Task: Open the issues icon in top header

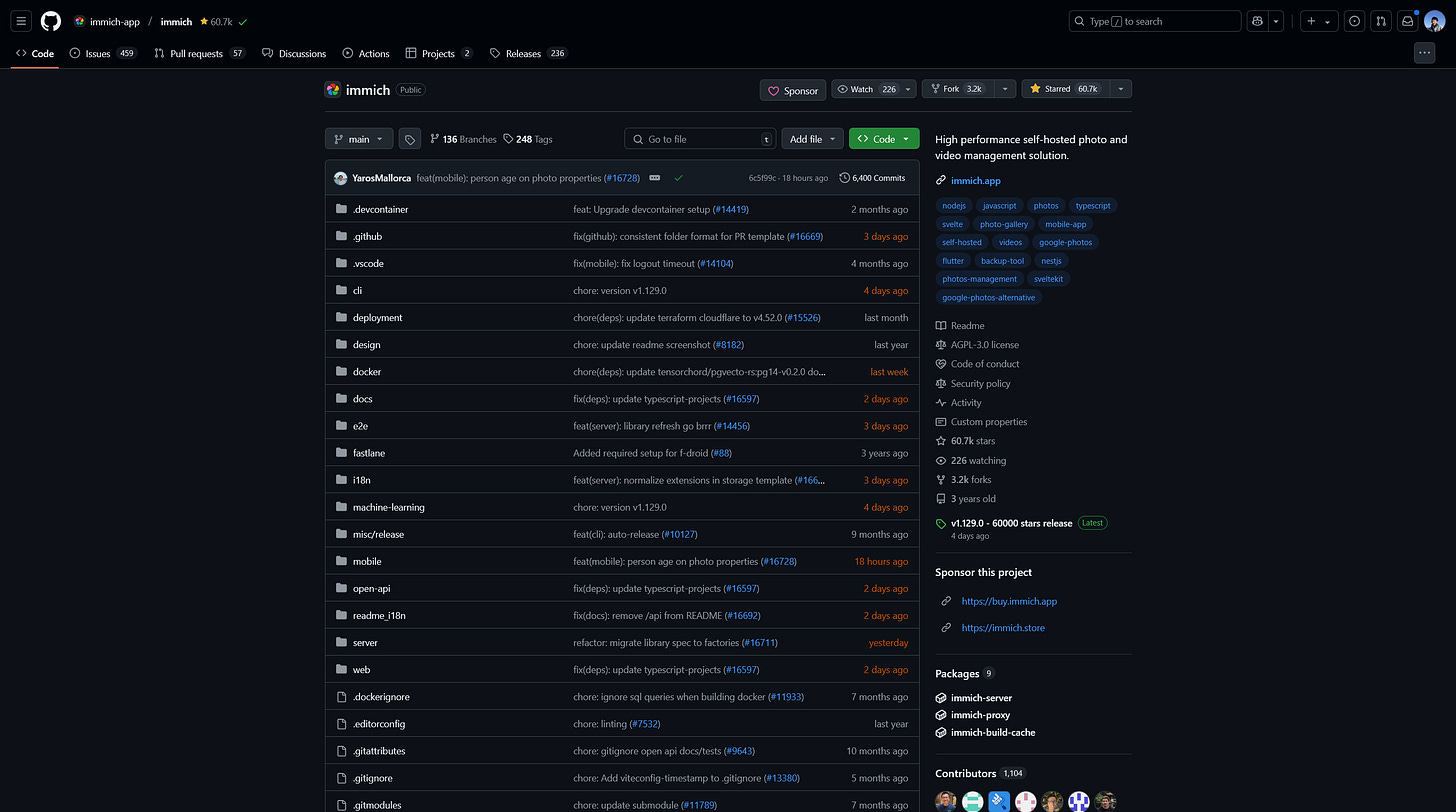Action: coord(1354,21)
